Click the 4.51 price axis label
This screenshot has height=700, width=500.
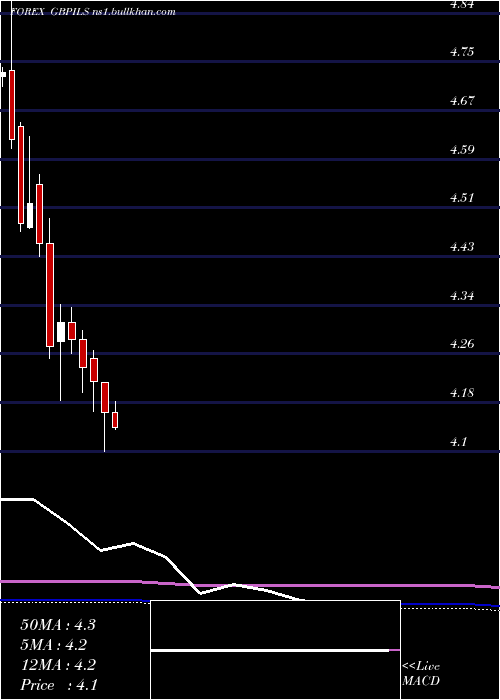tap(461, 198)
